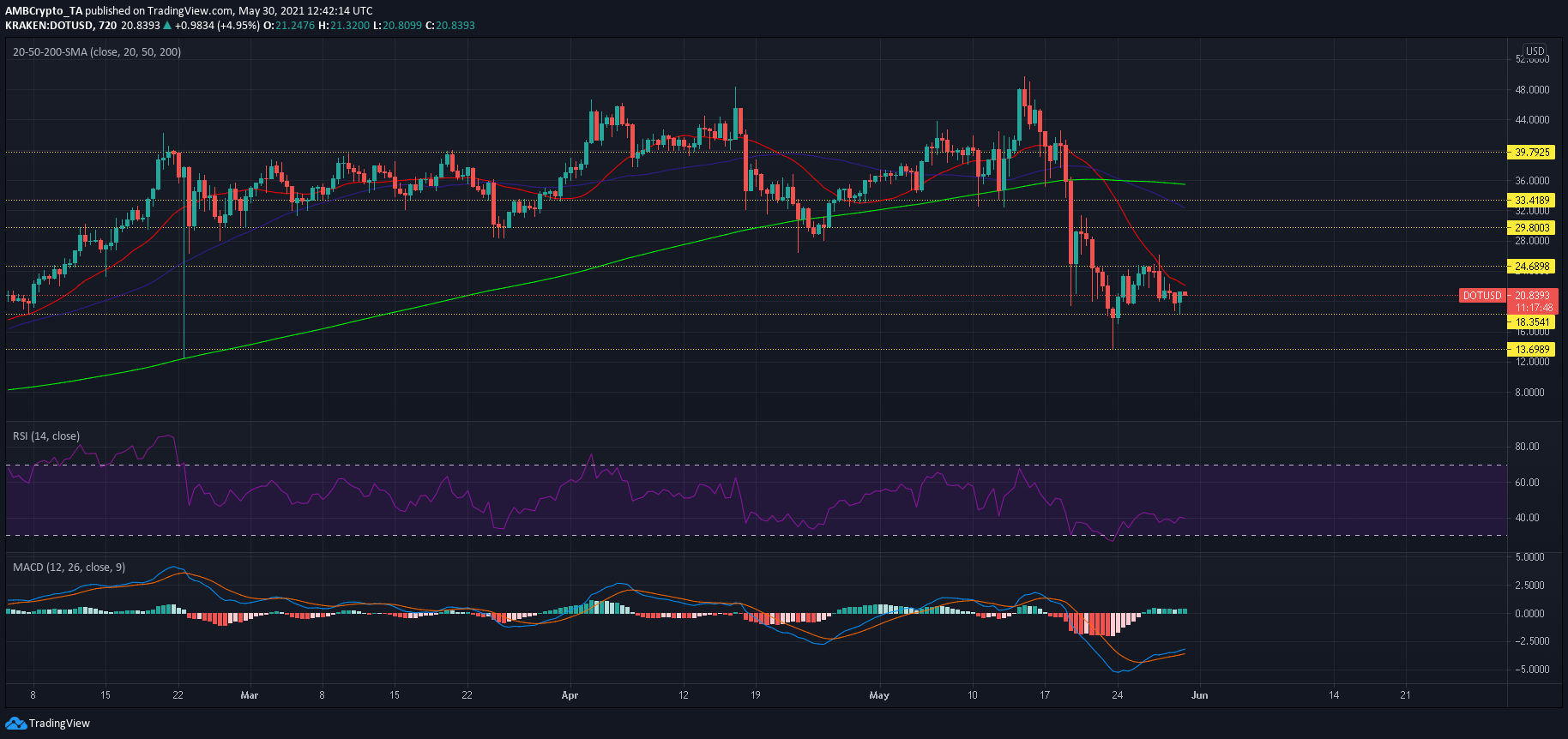Viewport: 1568px width, 739px height.
Task: Select the 29.8003 price level label
Action: (x=1531, y=228)
